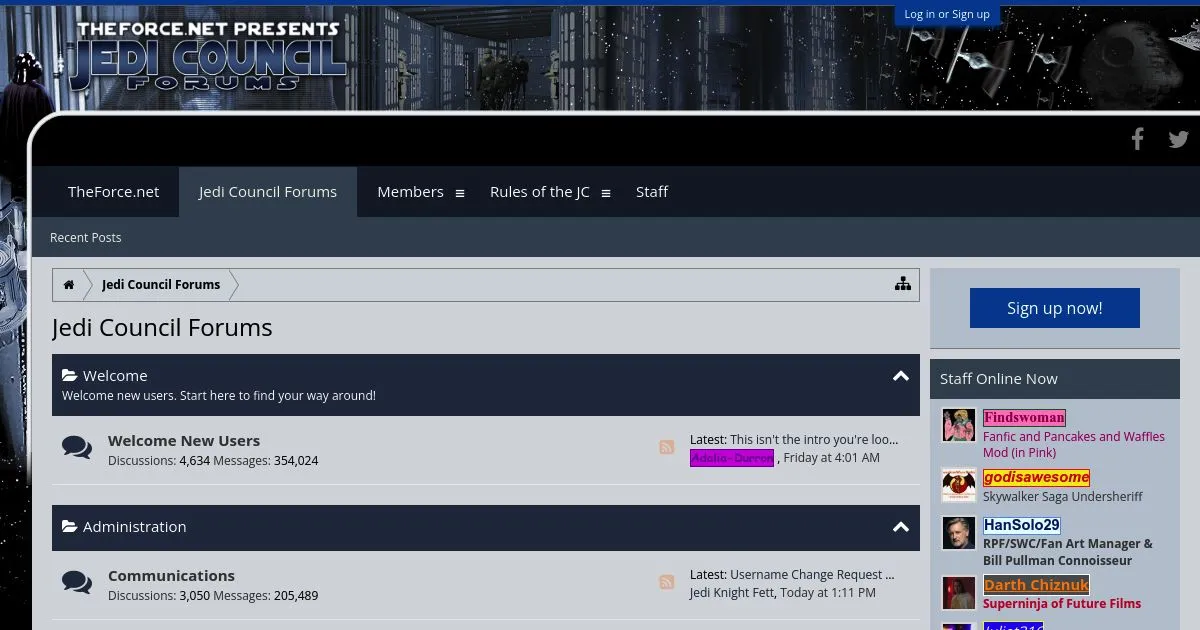Click the "Today at 1:11 PM" timestamp
The width and height of the screenshot is (1200, 630).
(x=828, y=593)
